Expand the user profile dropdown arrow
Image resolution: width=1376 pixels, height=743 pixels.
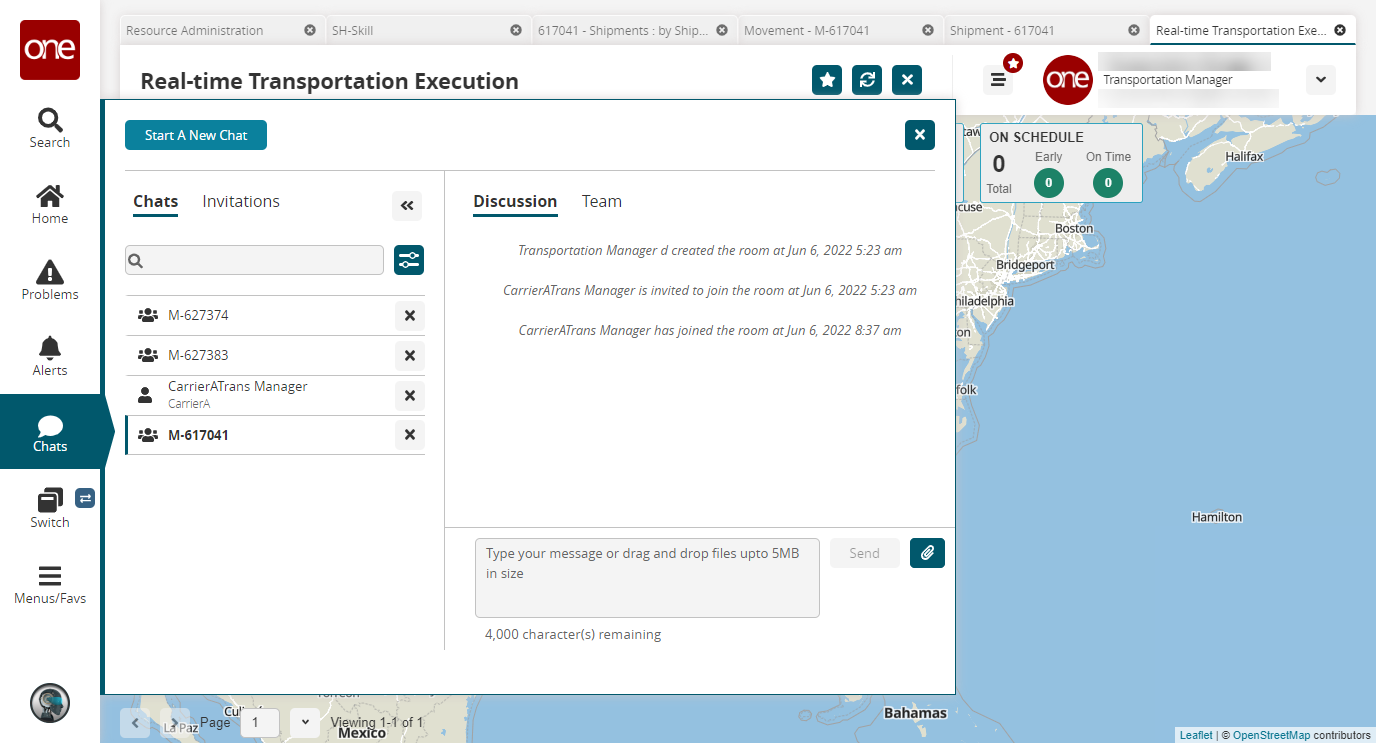tap(1320, 80)
